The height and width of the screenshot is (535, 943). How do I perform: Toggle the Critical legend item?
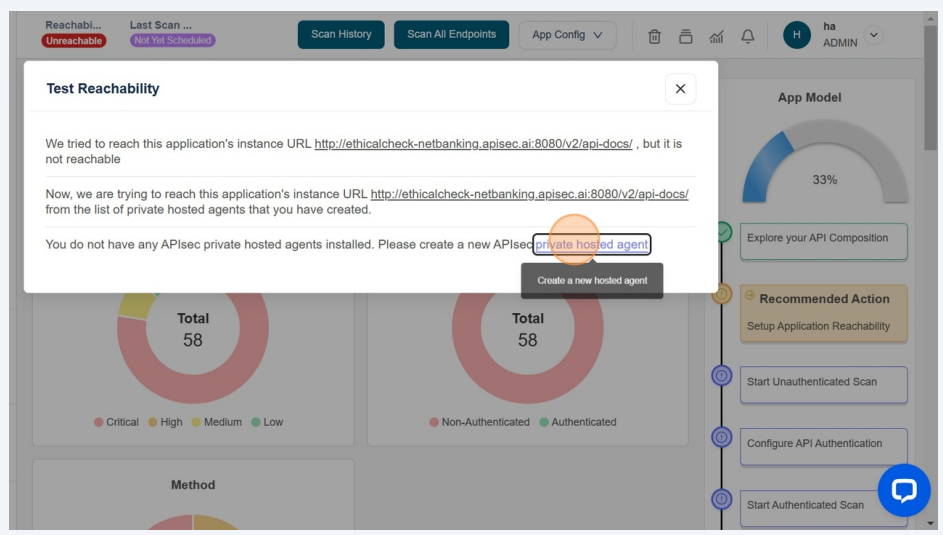(x=116, y=422)
